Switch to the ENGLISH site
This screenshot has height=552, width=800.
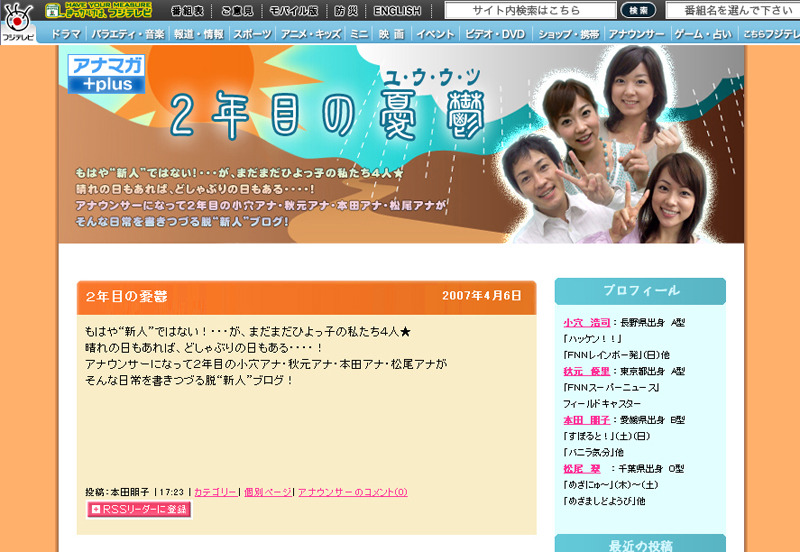coord(397,11)
